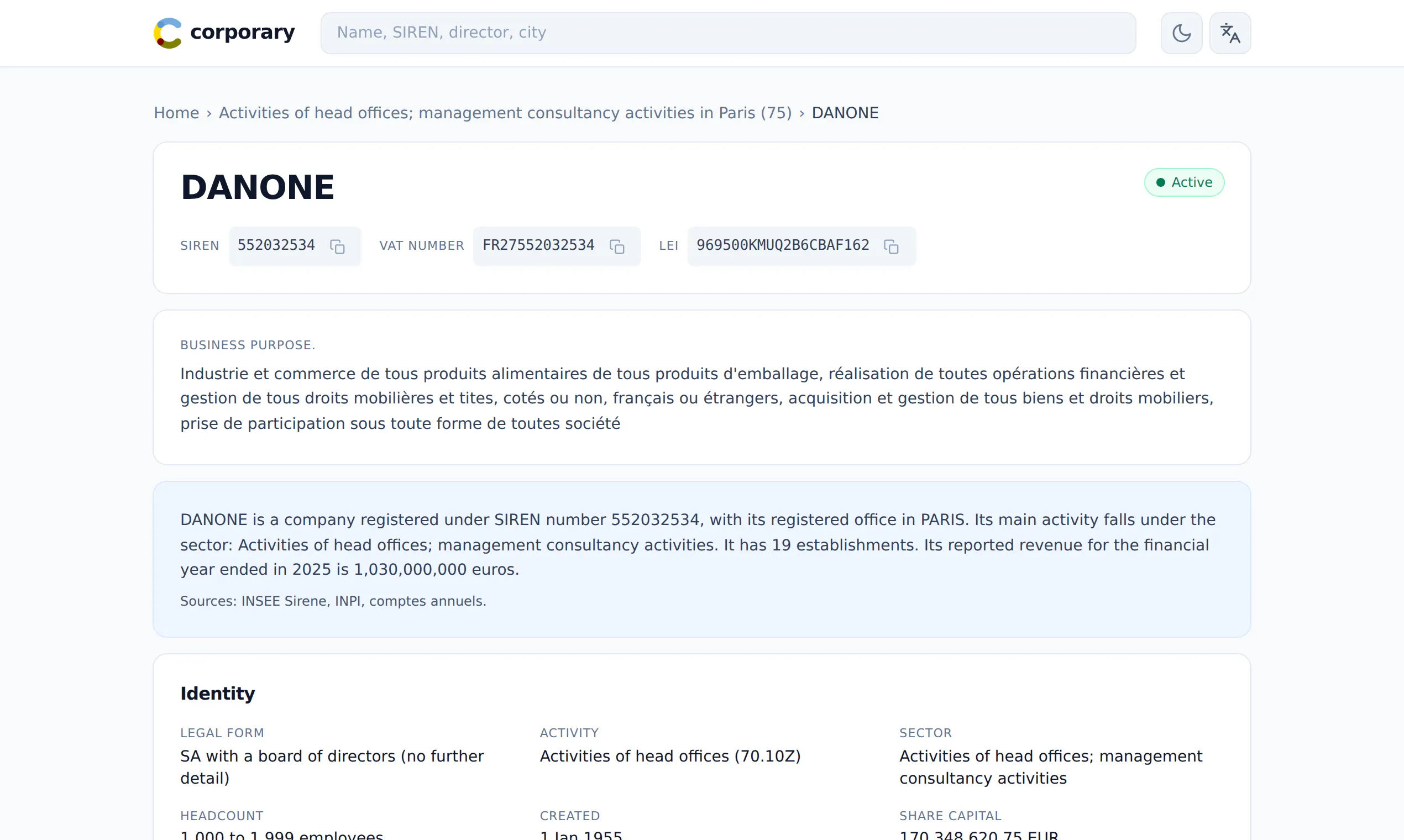Copy the VAT number FR27552032534
Viewport: 1404px width, 840px height.
[616, 246]
